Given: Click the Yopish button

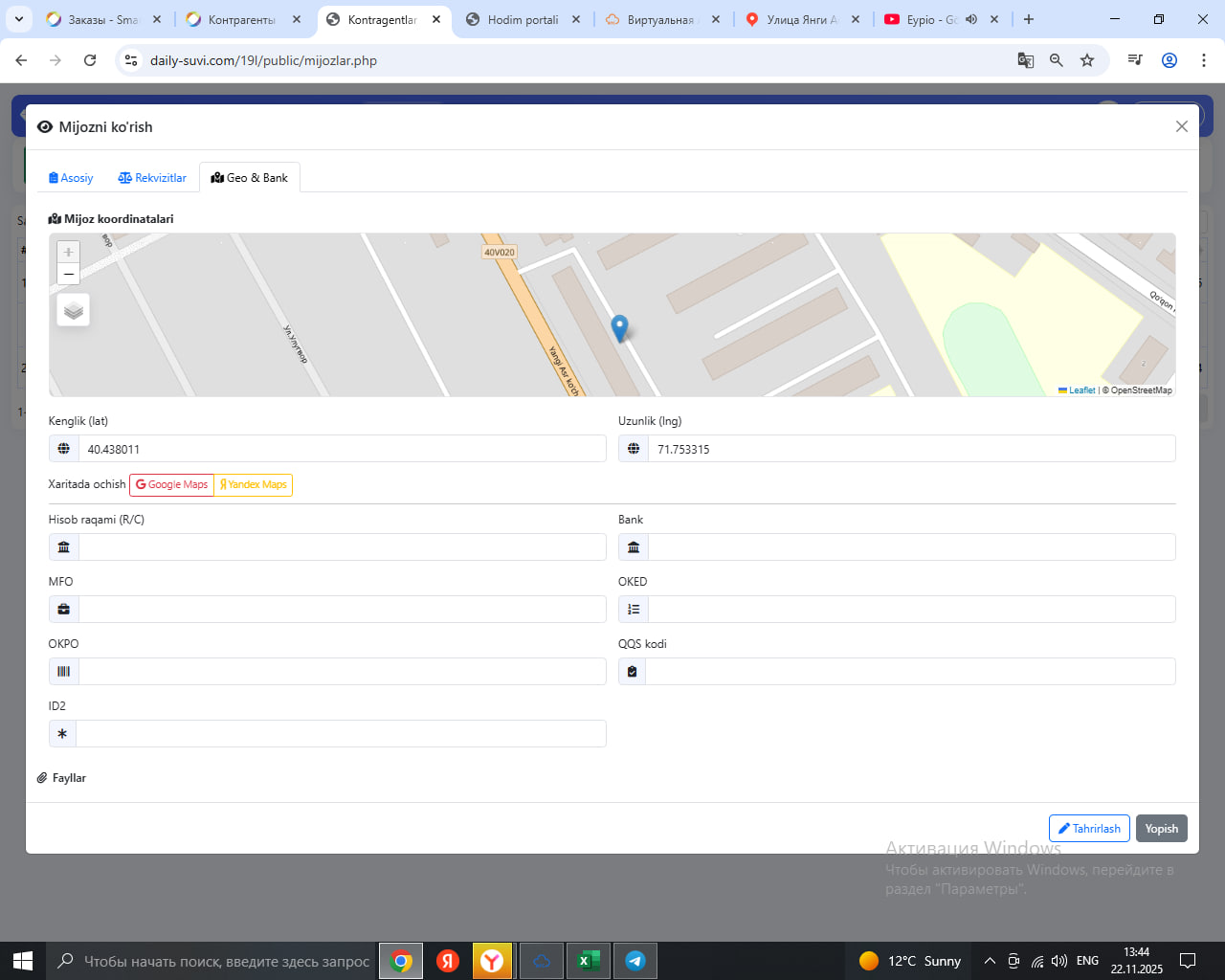Looking at the screenshot, I should click(1161, 829).
